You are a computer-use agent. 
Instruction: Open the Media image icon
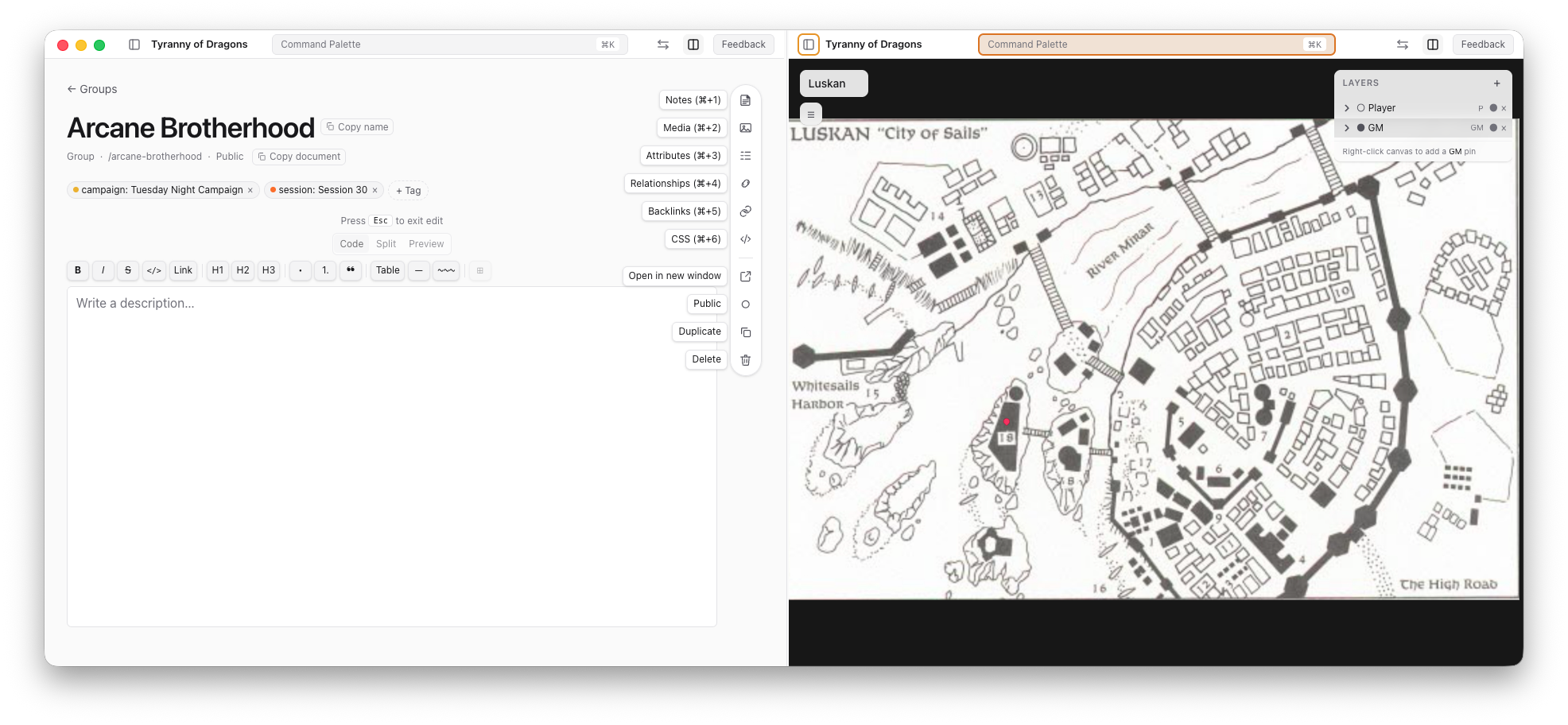pos(745,128)
